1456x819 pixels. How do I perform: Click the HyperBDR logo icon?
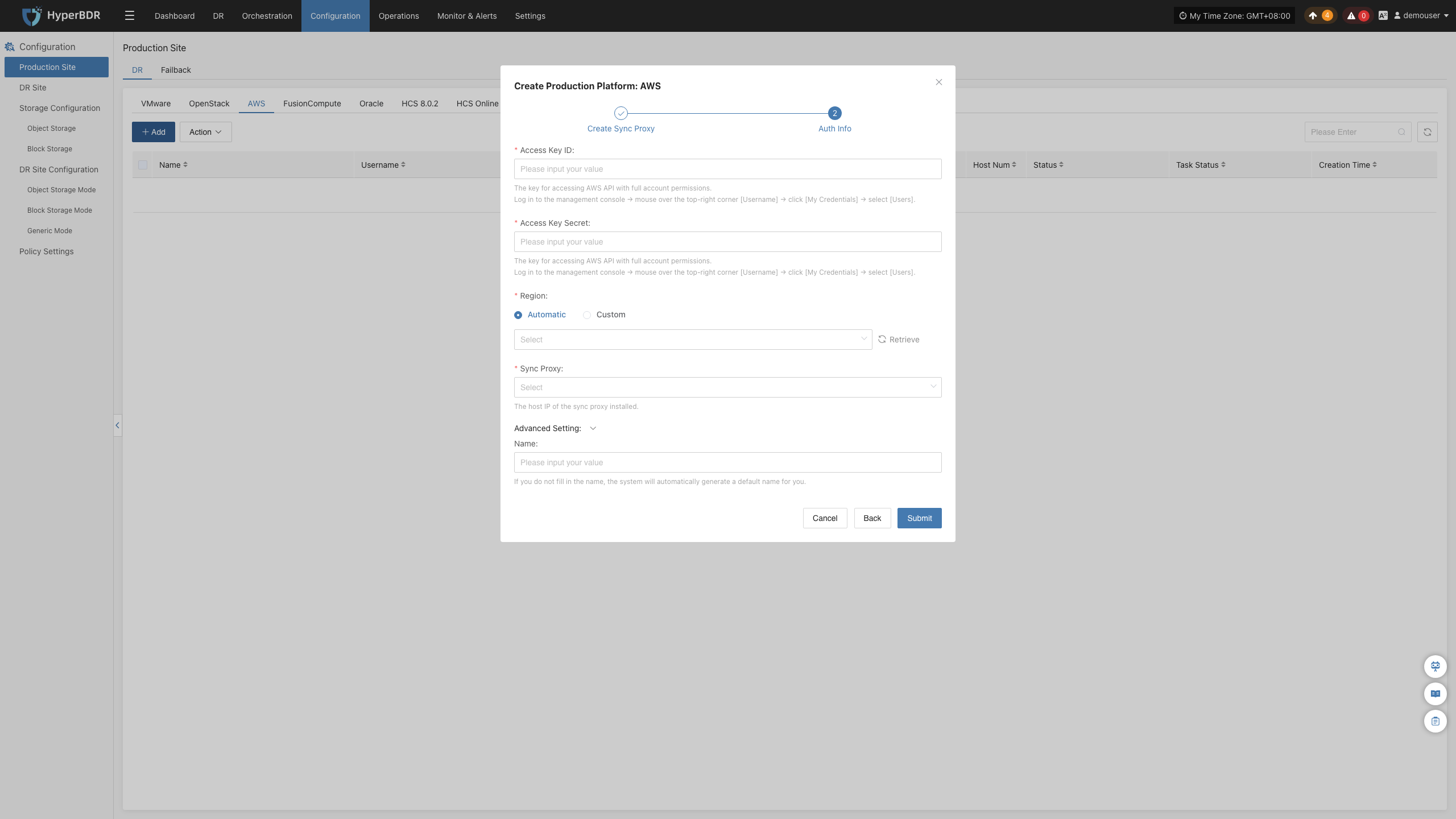tap(32, 16)
